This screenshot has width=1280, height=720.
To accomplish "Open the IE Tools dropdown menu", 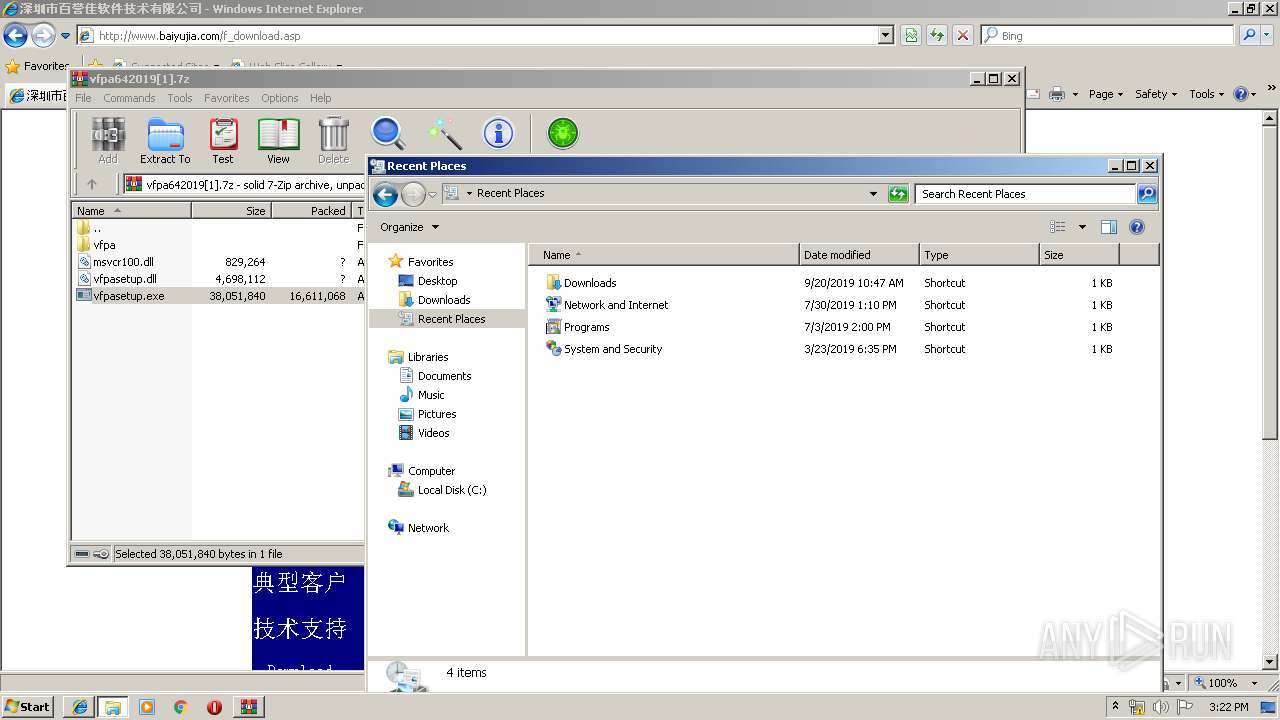I will (x=1207, y=94).
